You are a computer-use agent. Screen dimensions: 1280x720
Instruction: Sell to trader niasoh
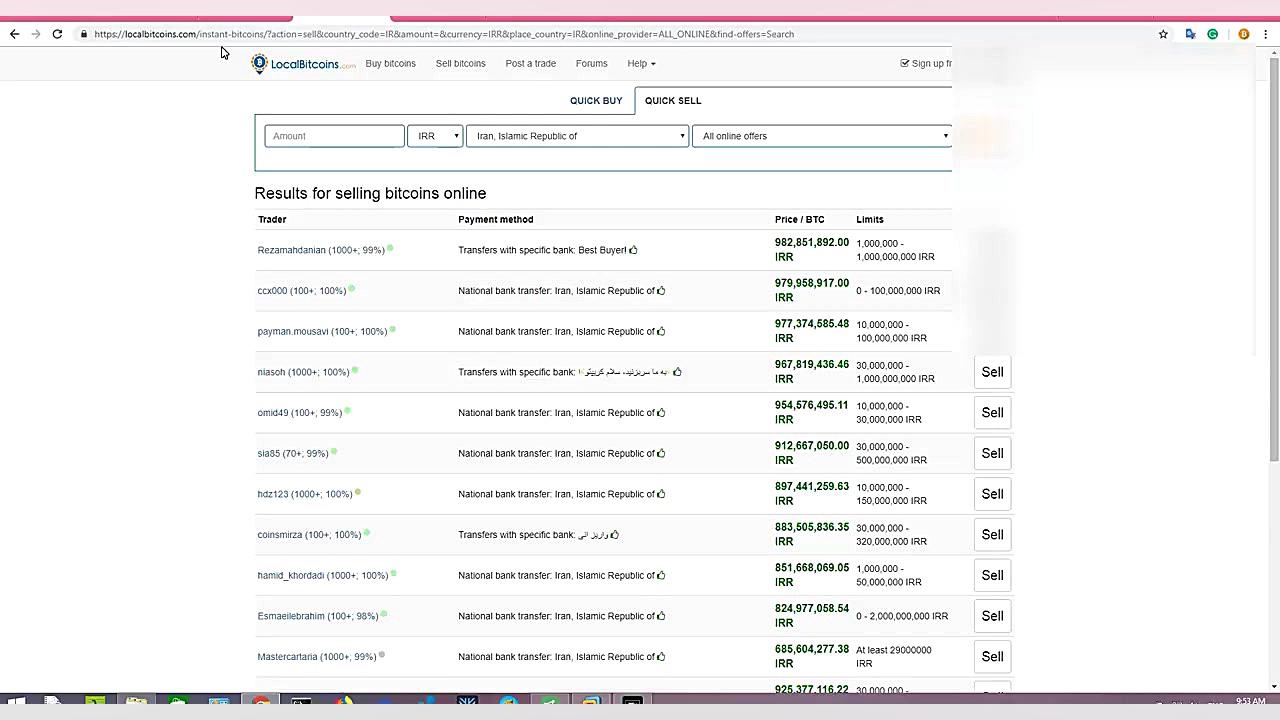coord(992,372)
